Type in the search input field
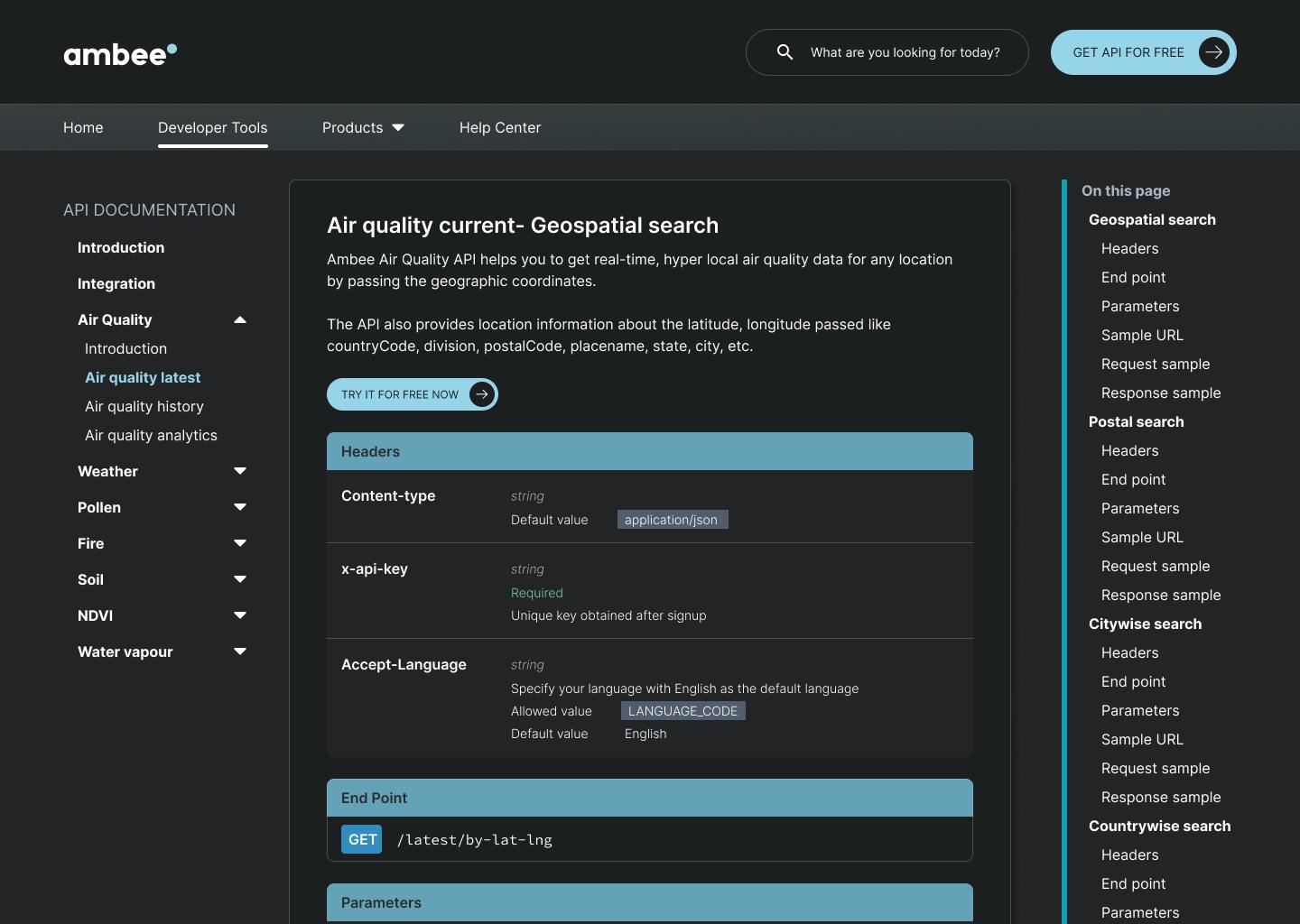Screen dimensions: 1300x924 click(x=905, y=52)
